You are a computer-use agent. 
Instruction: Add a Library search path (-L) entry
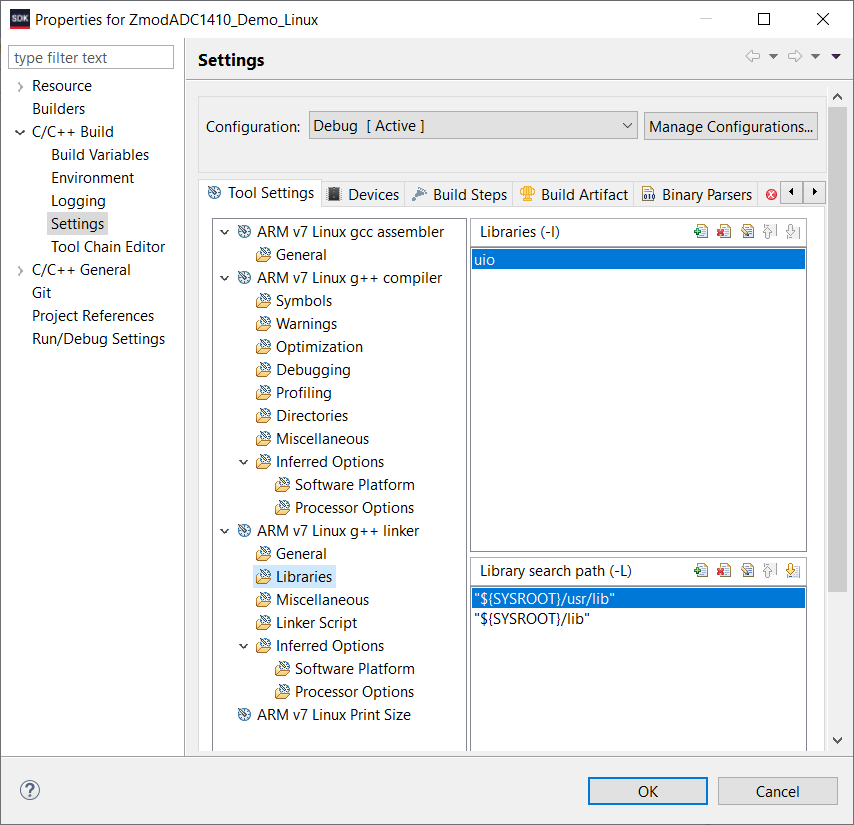701,571
